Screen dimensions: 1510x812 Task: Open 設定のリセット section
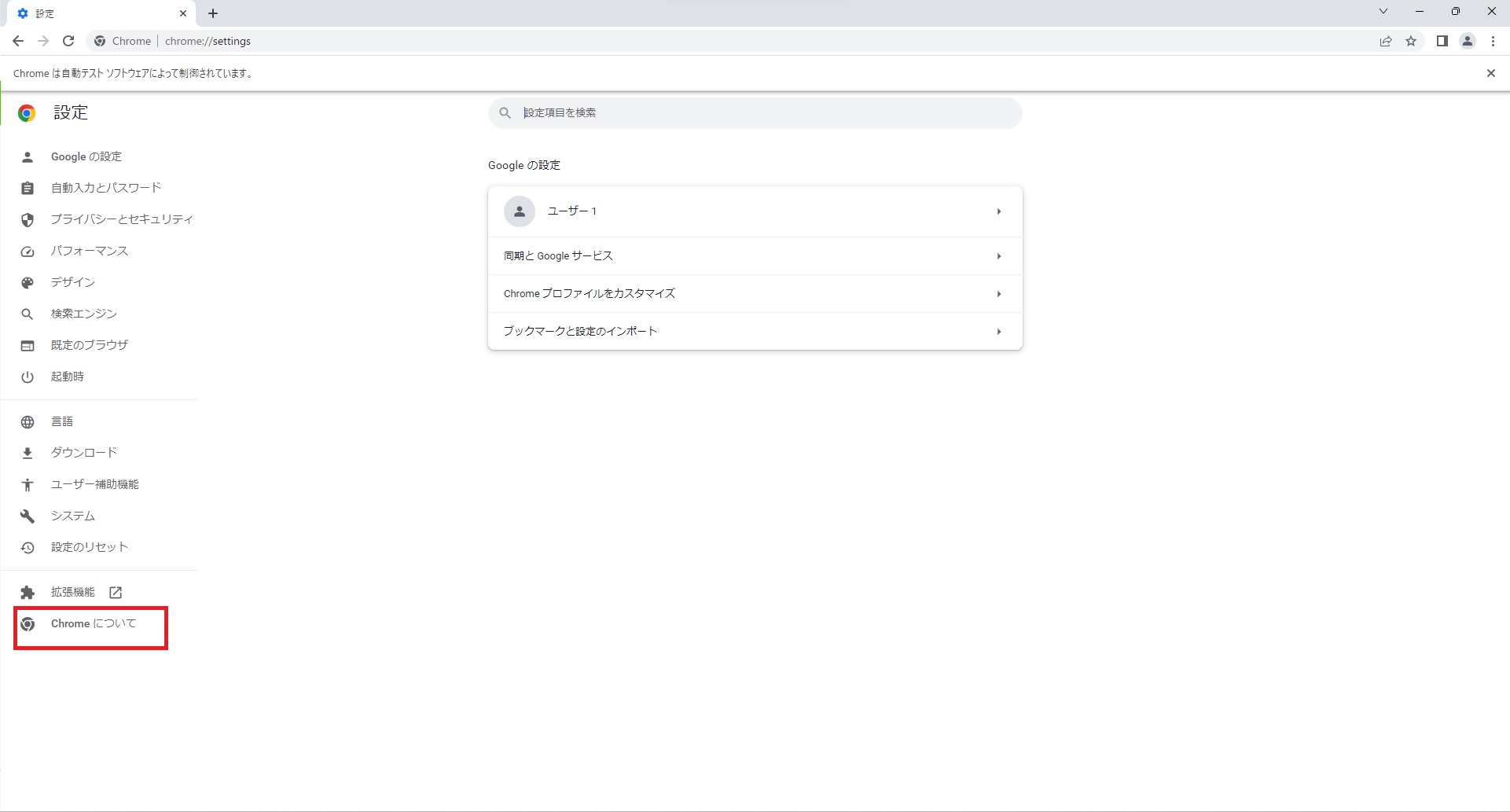[86, 546]
